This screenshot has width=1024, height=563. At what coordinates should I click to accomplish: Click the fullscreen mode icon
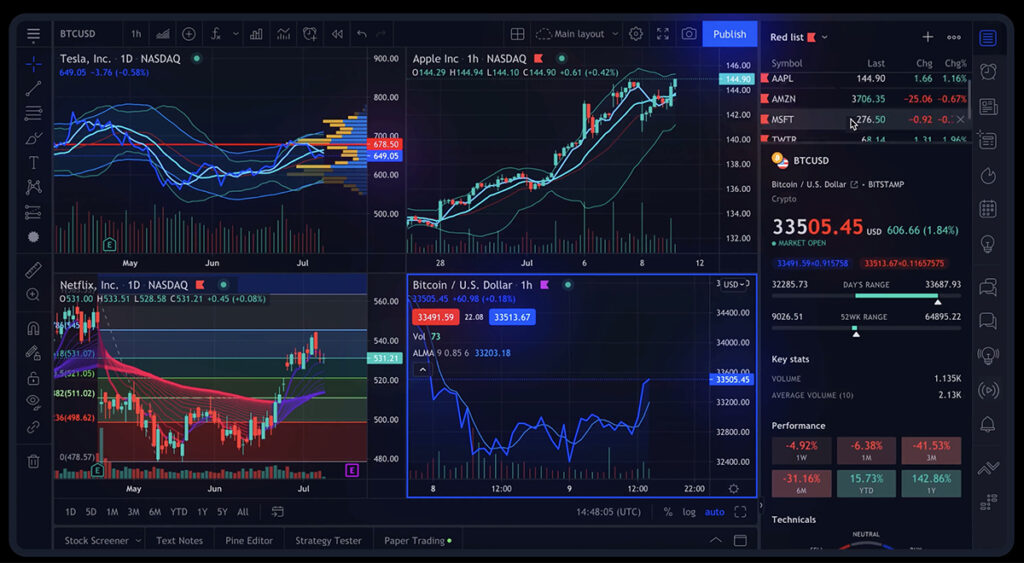[x=662, y=34]
